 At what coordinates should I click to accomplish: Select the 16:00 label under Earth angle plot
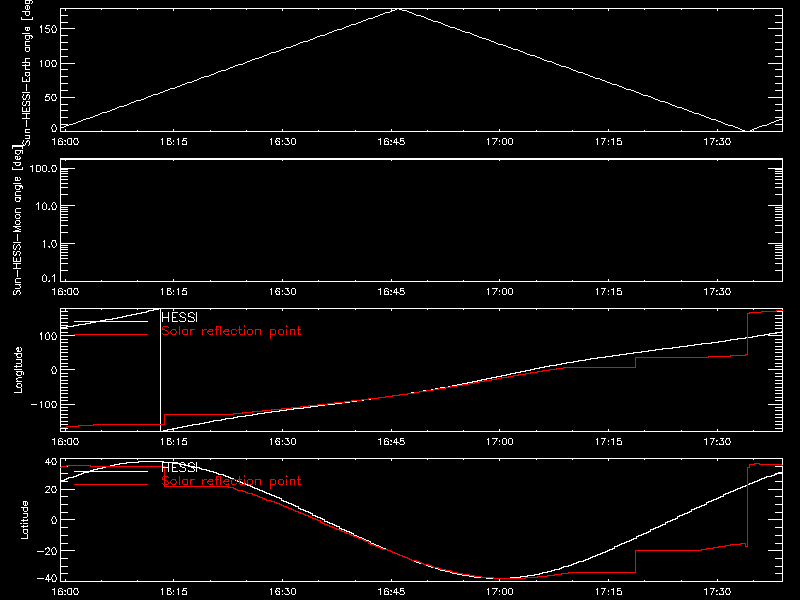tap(65, 142)
